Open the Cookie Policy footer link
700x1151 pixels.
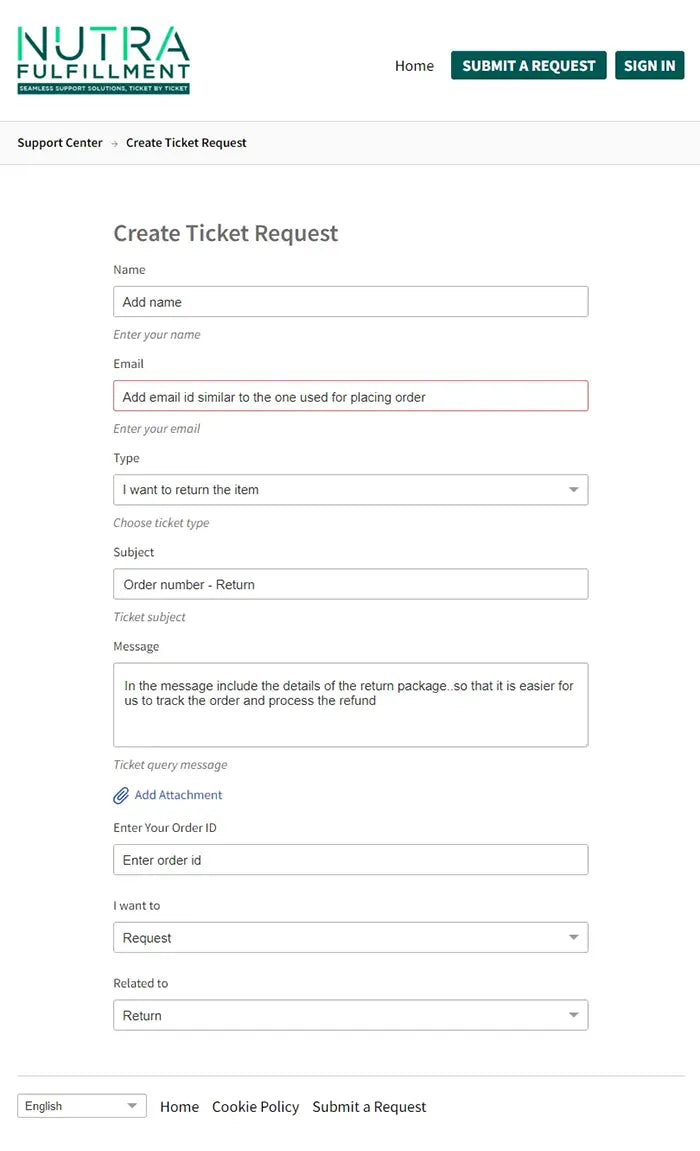tap(255, 1107)
